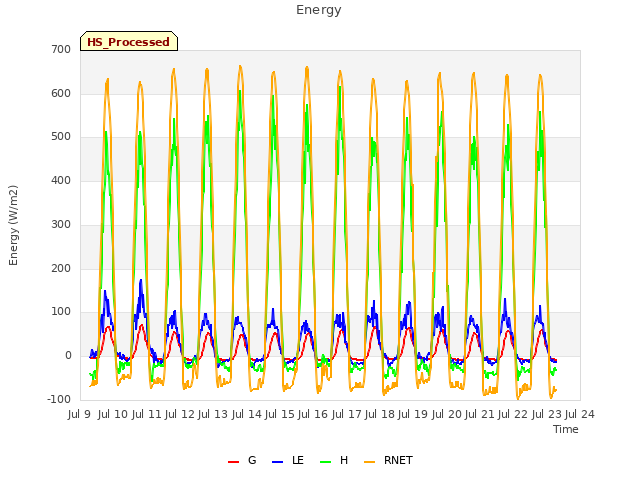Click the 100 y-axis tick label
The width and height of the screenshot is (640, 480).
tap(61, 312)
